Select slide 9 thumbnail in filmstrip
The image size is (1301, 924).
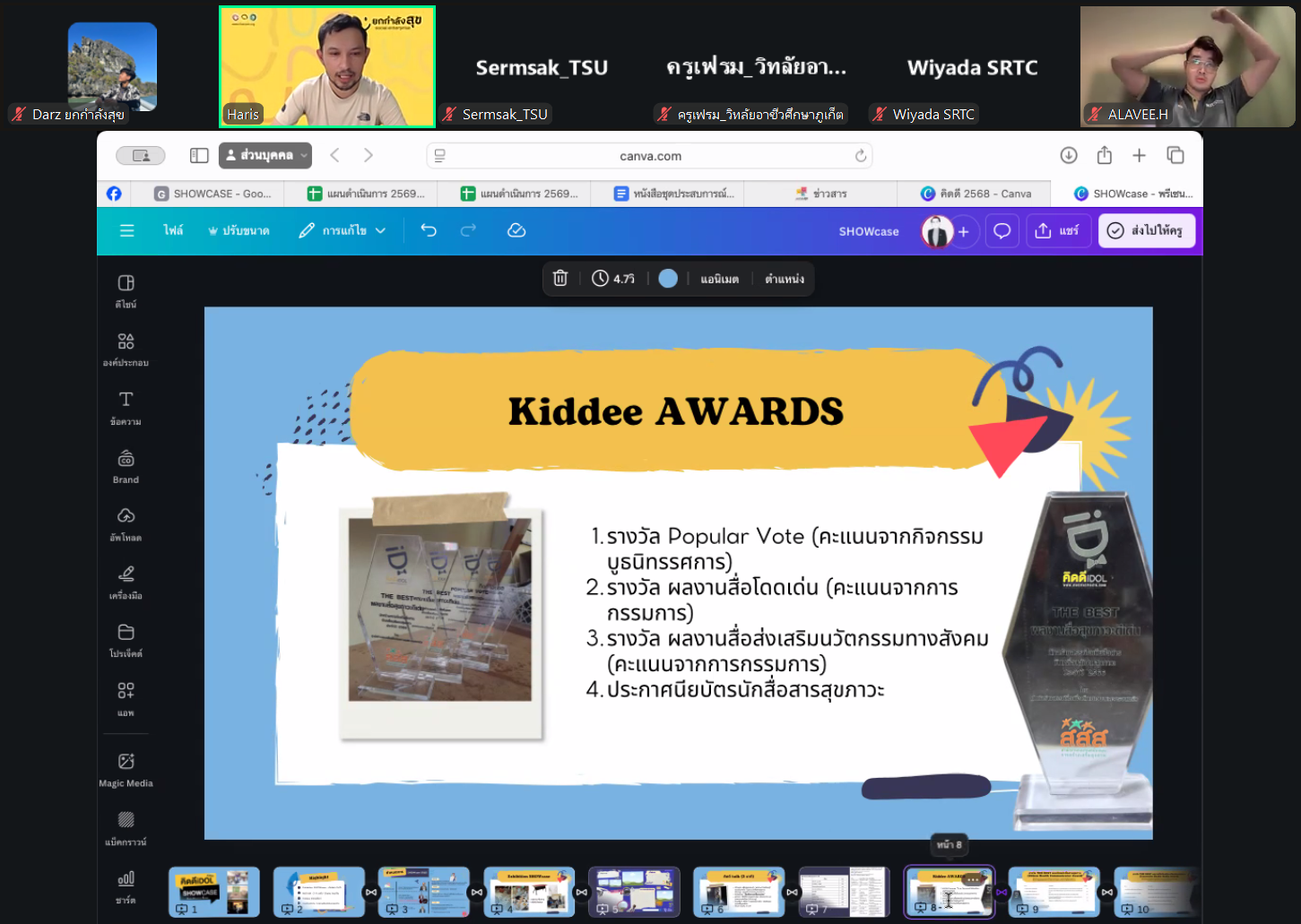1054,891
